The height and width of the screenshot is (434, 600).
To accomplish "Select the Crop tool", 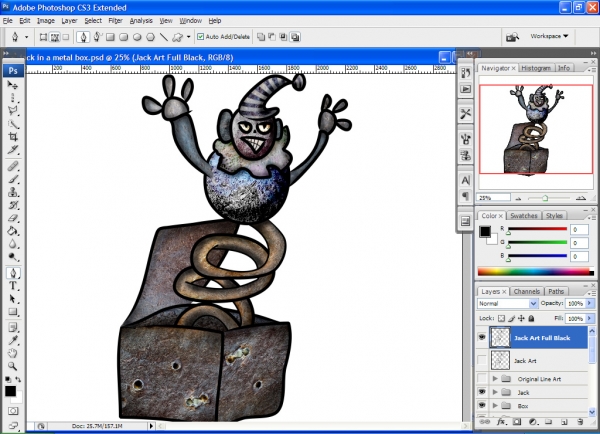I will click(x=13, y=137).
